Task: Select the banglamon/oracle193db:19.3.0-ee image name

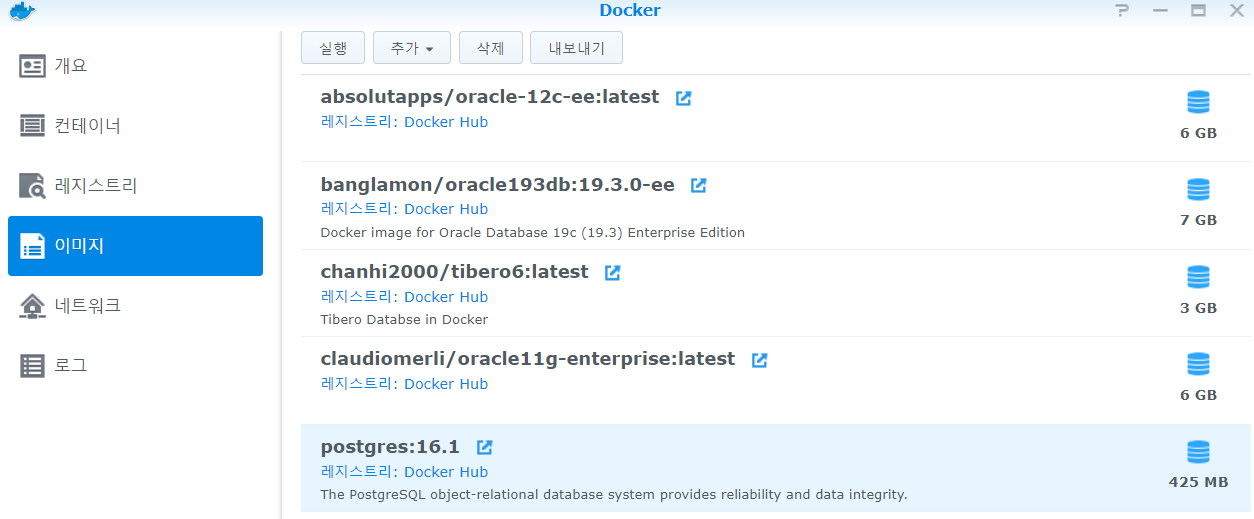Action: click(x=498, y=185)
